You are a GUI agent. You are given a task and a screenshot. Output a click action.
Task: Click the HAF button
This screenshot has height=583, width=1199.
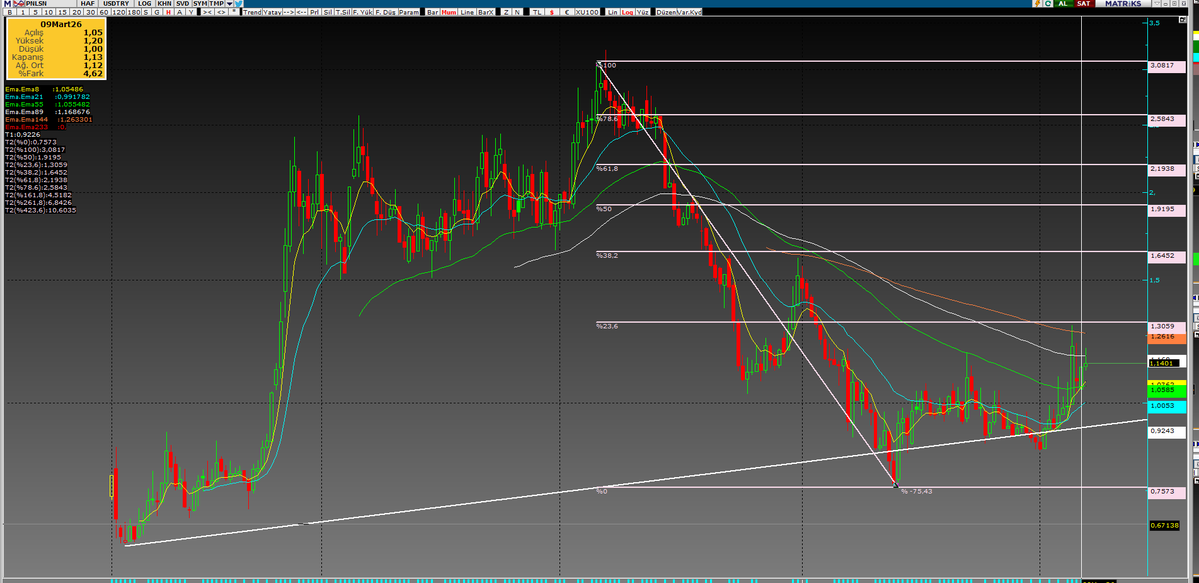pos(87,4)
